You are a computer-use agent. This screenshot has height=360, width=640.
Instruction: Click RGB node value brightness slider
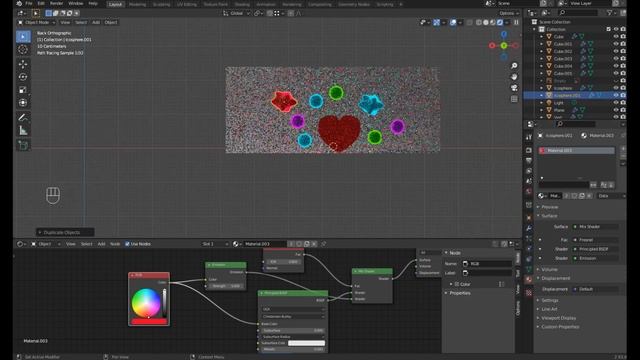tap(164, 303)
